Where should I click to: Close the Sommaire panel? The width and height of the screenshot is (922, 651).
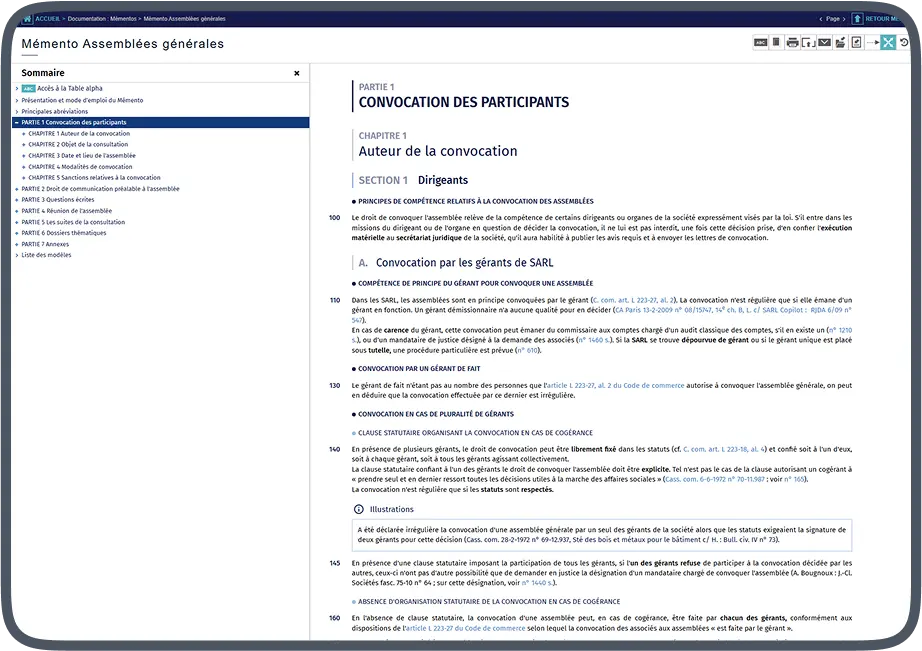[296, 73]
